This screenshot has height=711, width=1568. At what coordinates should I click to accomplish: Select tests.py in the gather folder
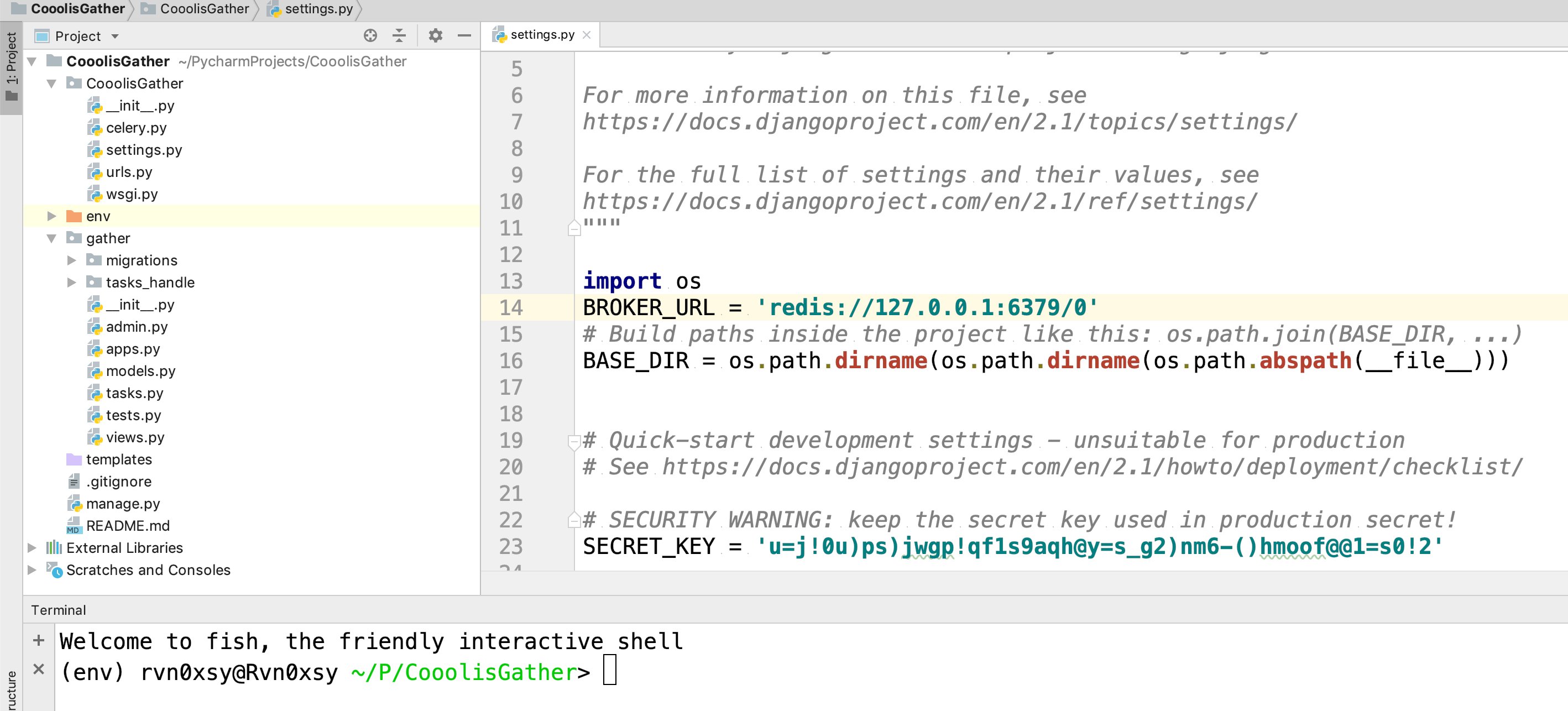point(133,415)
